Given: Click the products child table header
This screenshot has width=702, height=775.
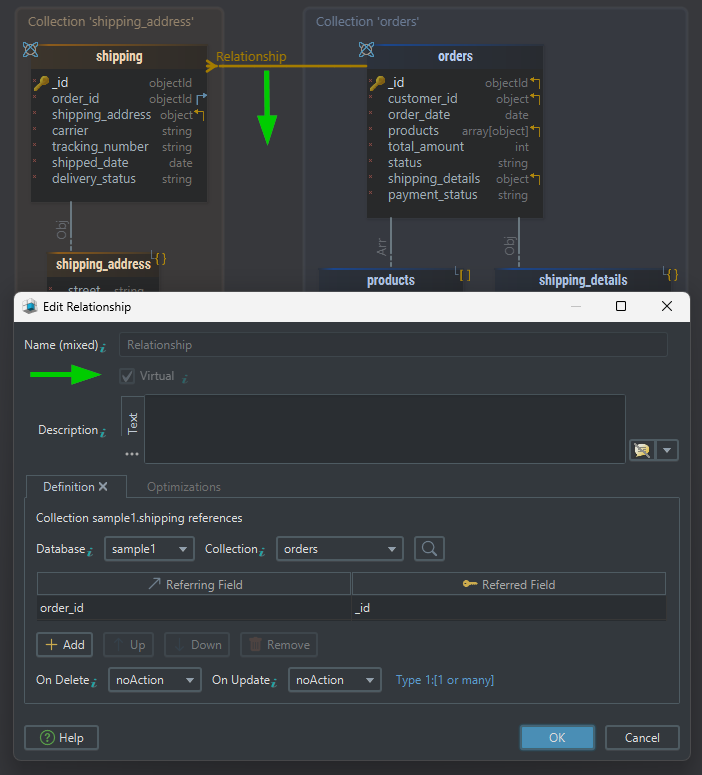Looking at the screenshot, I should pos(391,280).
